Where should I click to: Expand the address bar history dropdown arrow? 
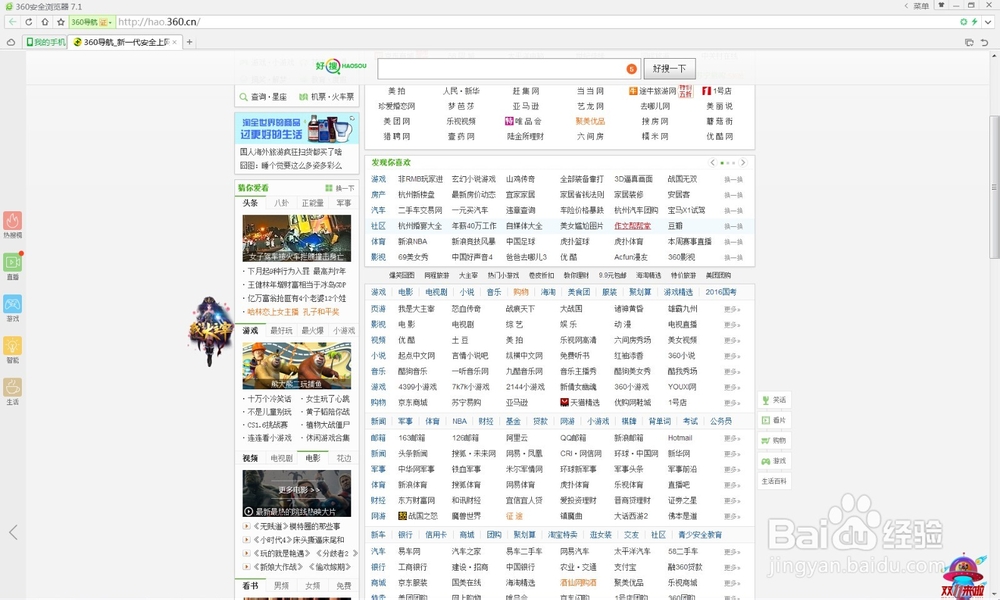989,22
